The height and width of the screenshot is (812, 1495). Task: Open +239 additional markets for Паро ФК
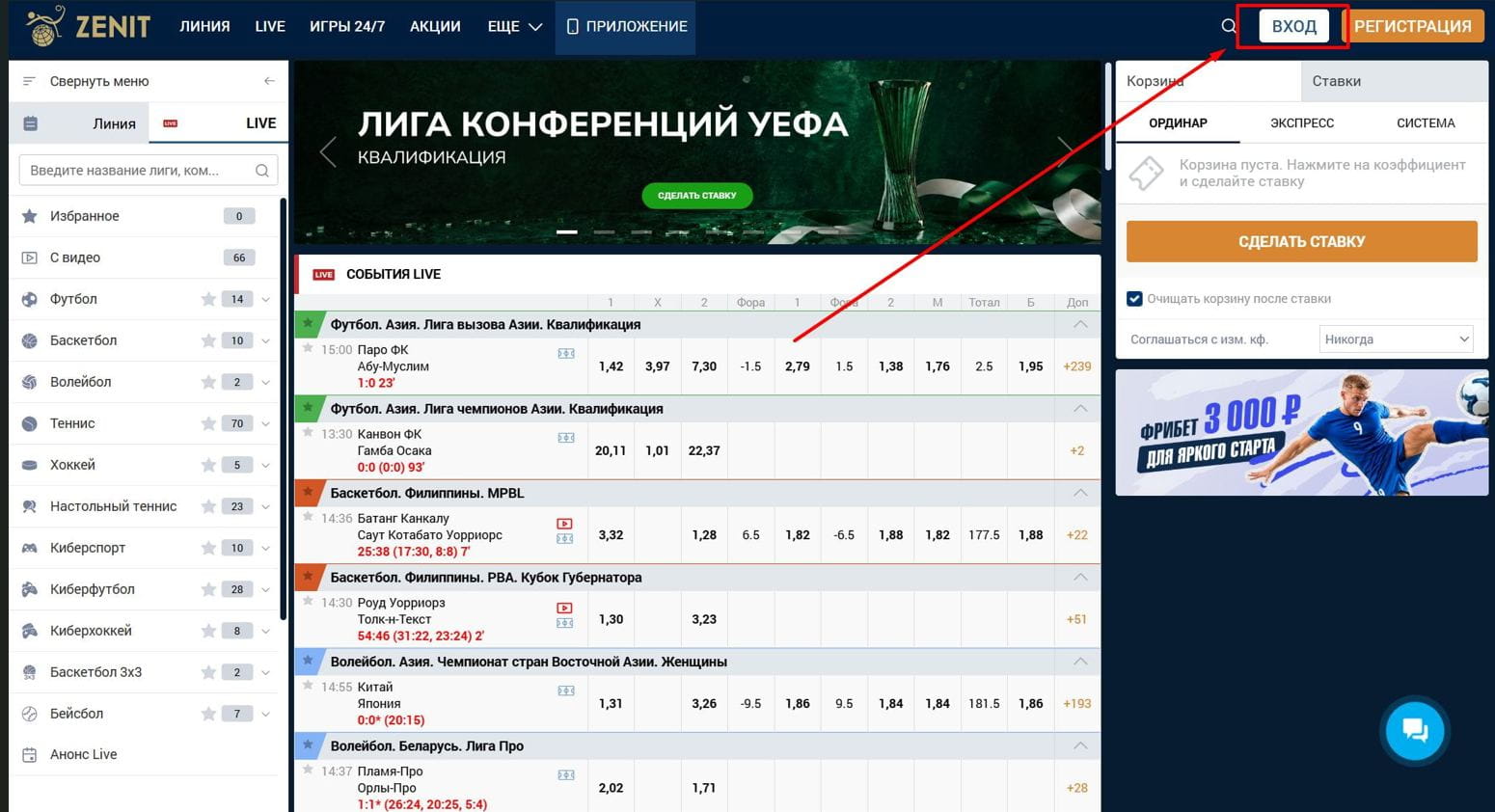tap(1076, 366)
